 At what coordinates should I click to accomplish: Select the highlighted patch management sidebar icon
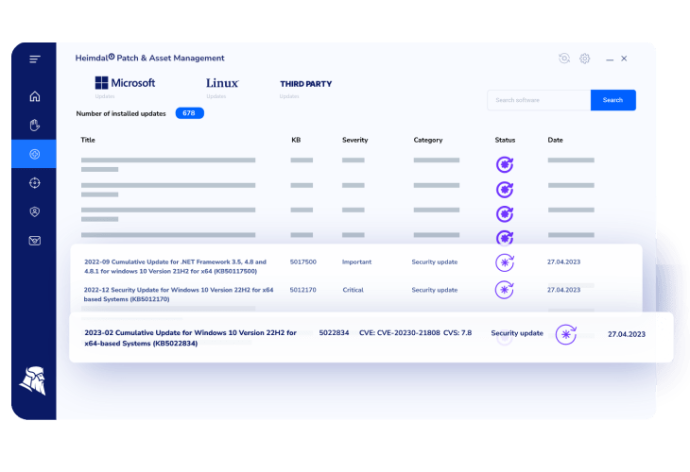click(x=34, y=154)
